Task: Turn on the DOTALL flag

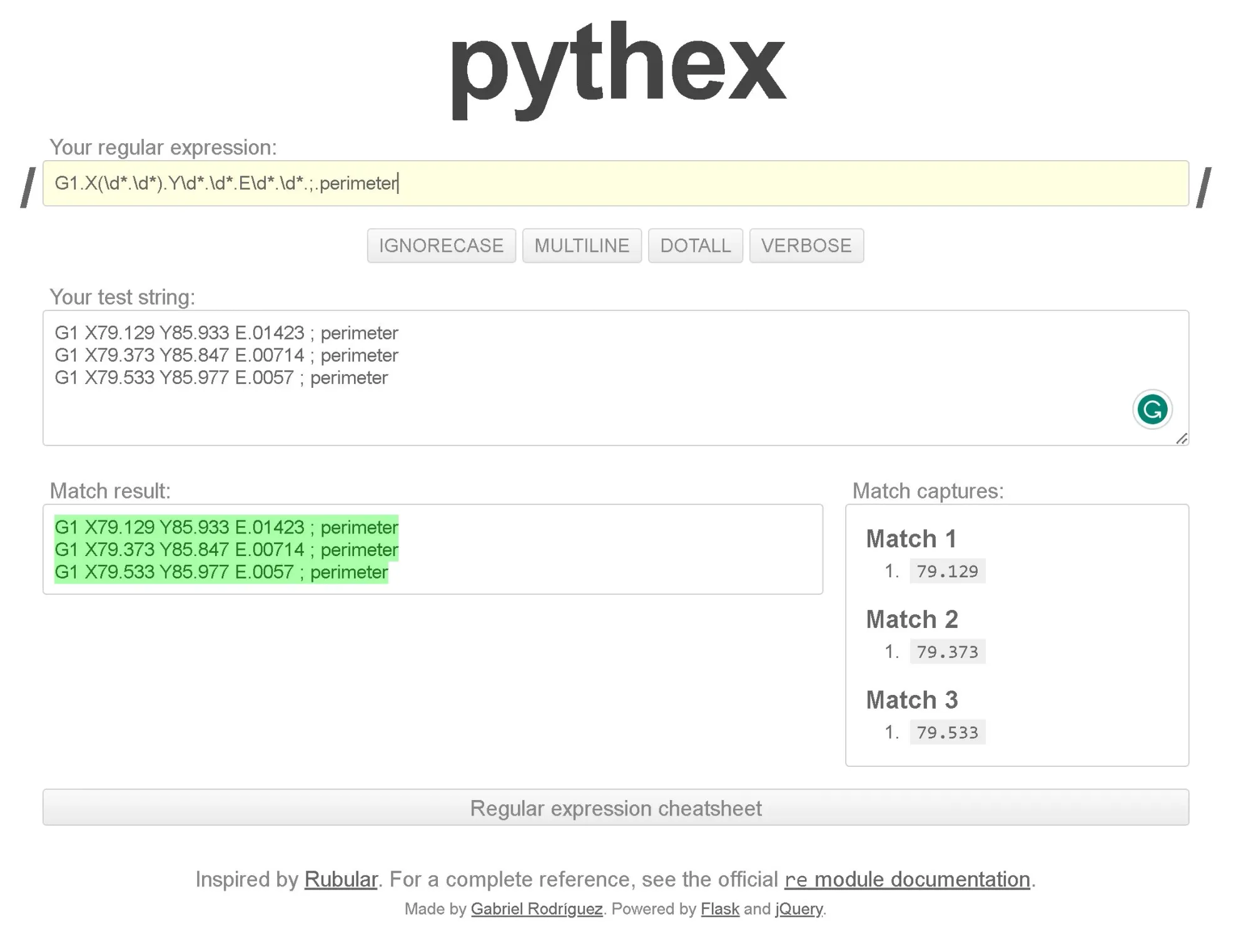Action: click(x=696, y=245)
